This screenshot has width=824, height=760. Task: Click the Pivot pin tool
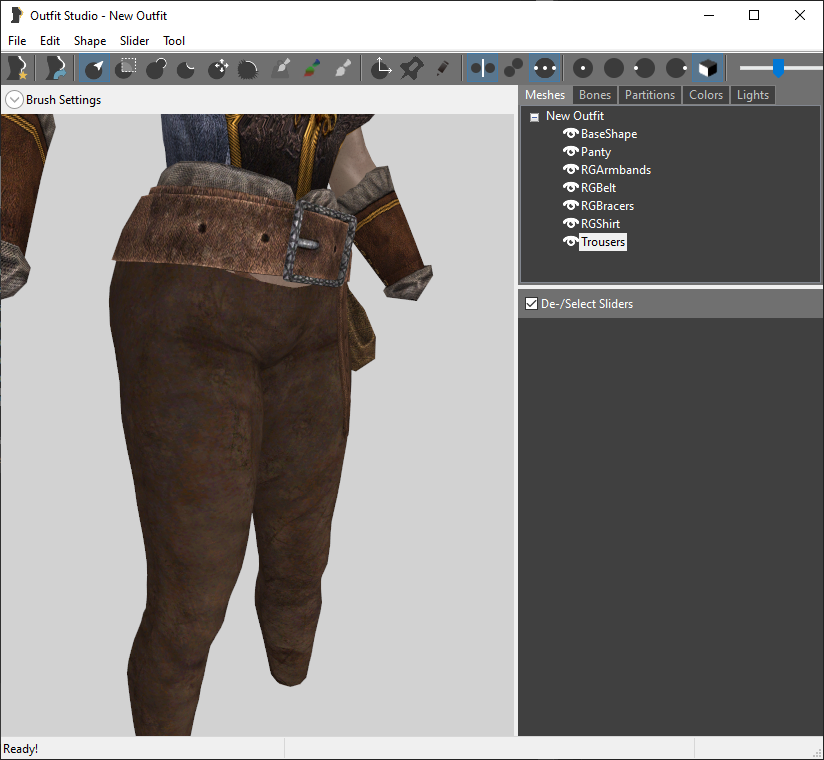click(x=411, y=68)
